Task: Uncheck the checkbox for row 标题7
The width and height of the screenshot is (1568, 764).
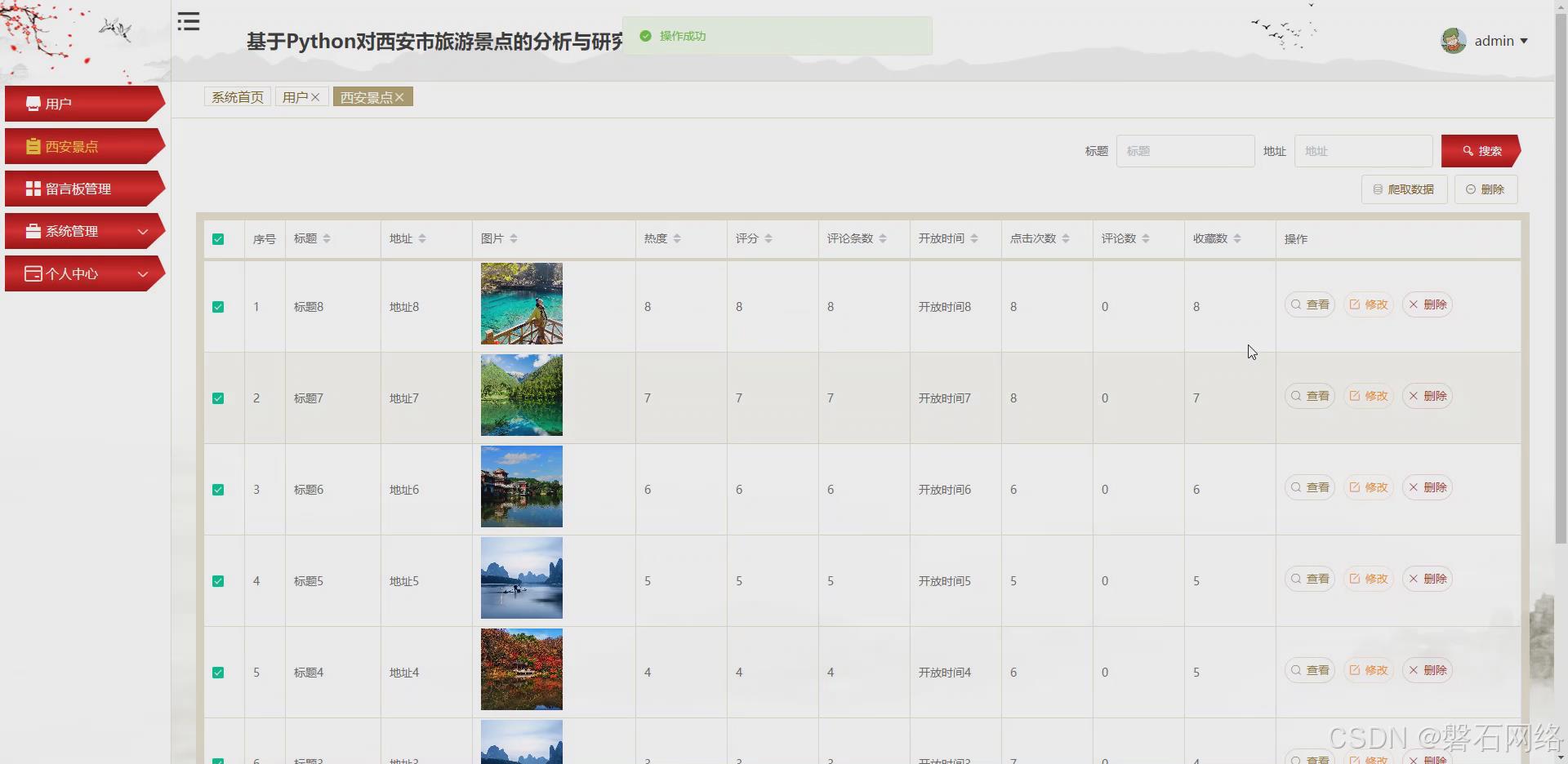Action: coord(218,398)
